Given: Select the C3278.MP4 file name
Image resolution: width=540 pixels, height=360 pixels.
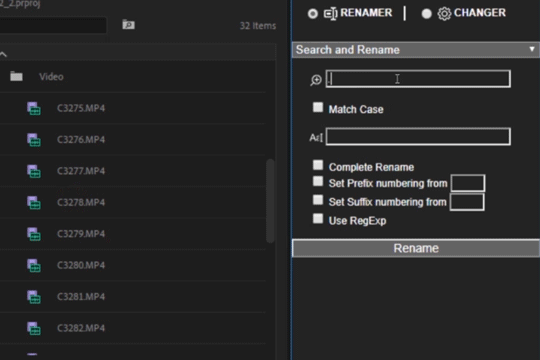Looking at the screenshot, I should (81, 202).
